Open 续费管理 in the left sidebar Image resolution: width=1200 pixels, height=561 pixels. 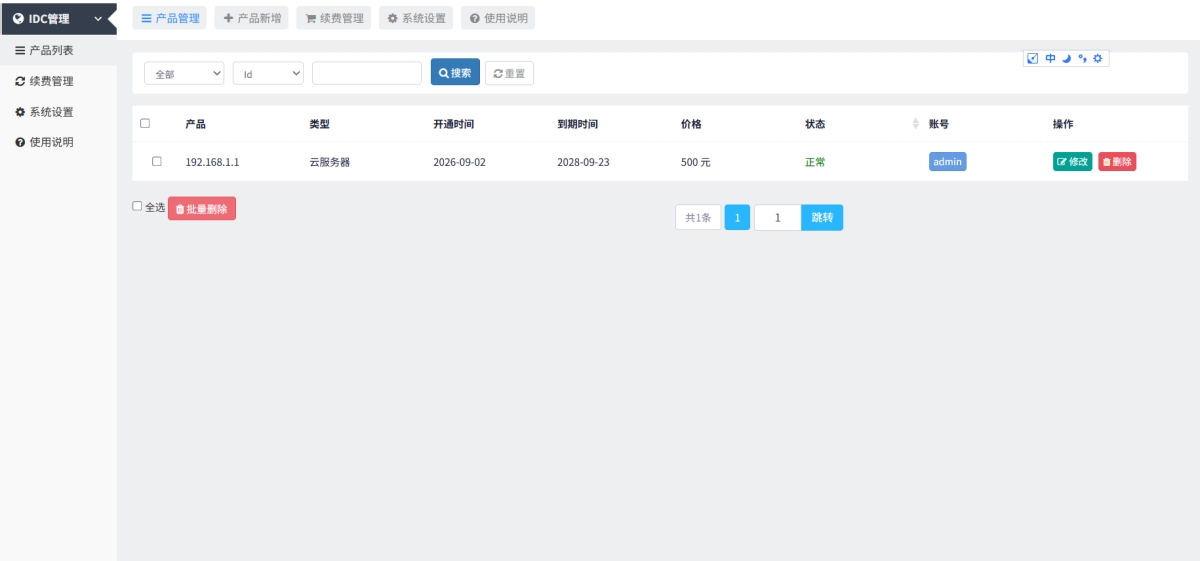(44, 81)
